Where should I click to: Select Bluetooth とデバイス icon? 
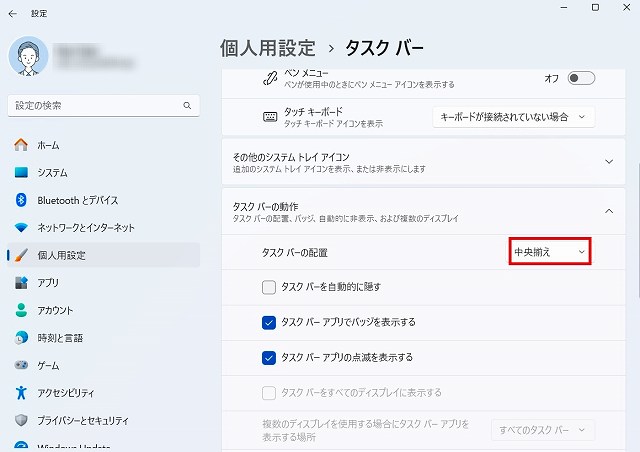pos(21,200)
